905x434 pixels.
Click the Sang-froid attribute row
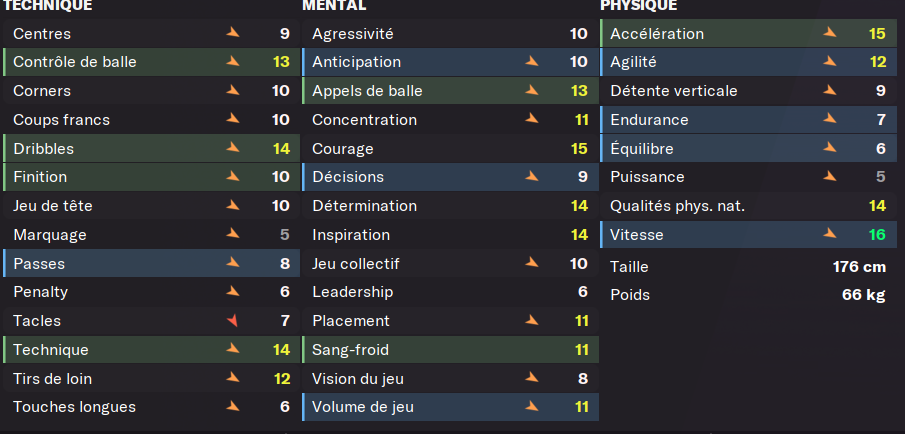coord(450,350)
